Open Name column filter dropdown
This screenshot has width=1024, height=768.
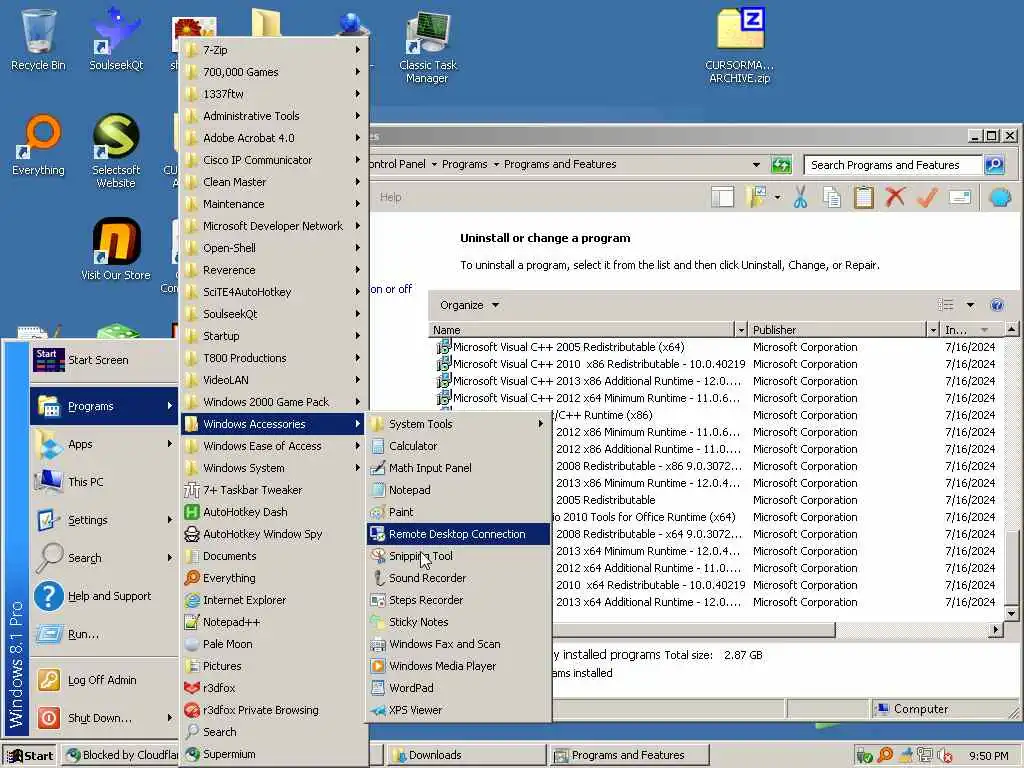tap(741, 330)
